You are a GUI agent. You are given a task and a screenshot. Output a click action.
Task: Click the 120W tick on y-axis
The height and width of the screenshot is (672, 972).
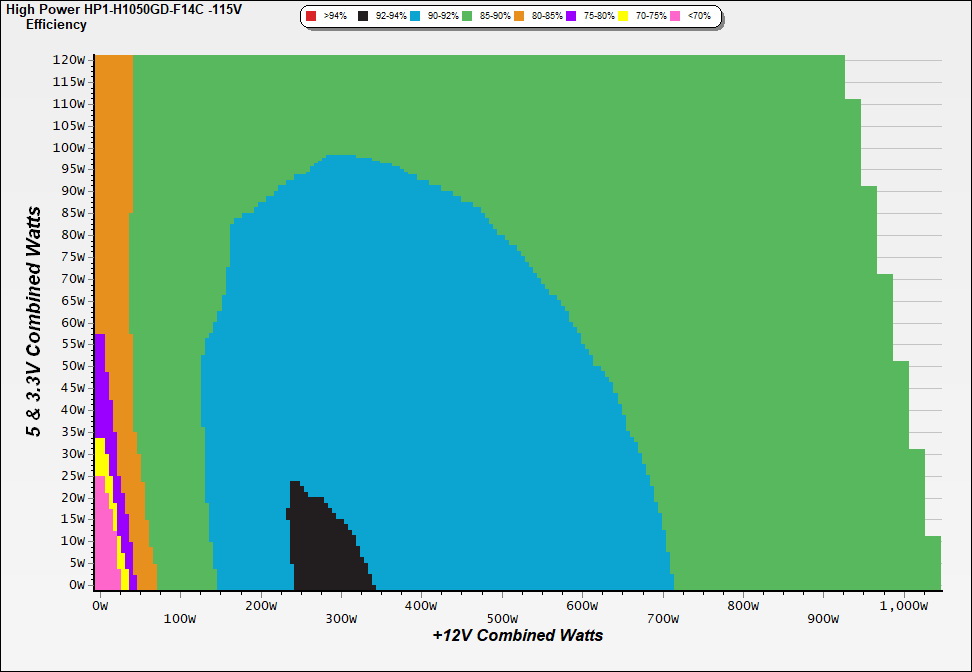(x=68, y=59)
